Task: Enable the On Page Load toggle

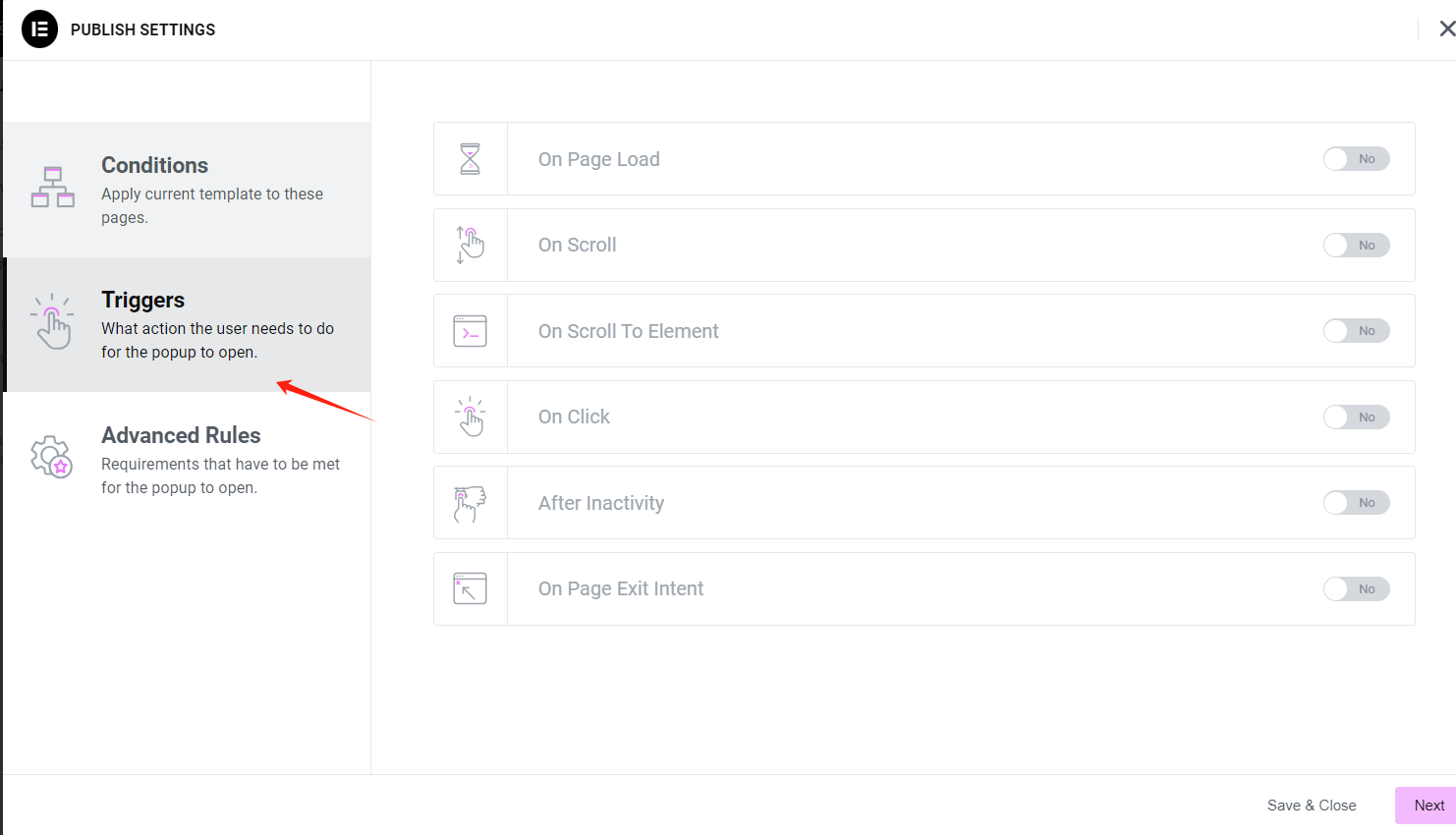Action: 1356,159
